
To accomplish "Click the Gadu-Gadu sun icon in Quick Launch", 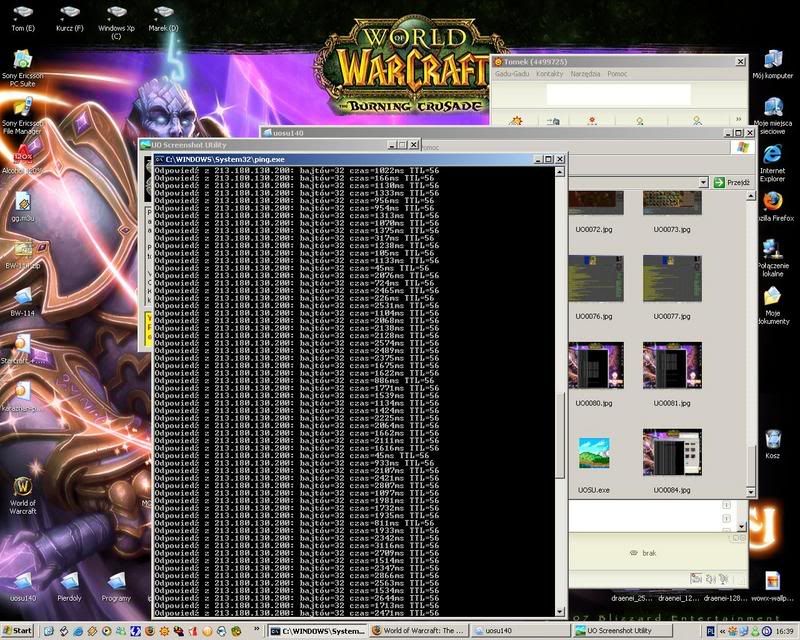I will [x=164, y=631].
